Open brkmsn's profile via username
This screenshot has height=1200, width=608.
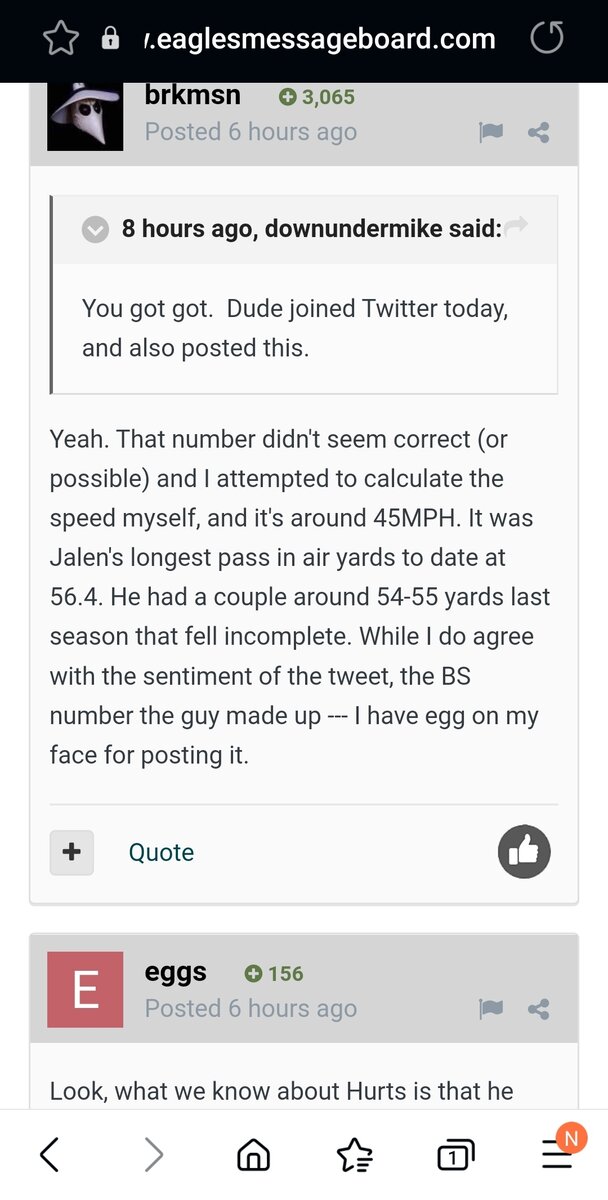pyautogui.click(x=193, y=96)
